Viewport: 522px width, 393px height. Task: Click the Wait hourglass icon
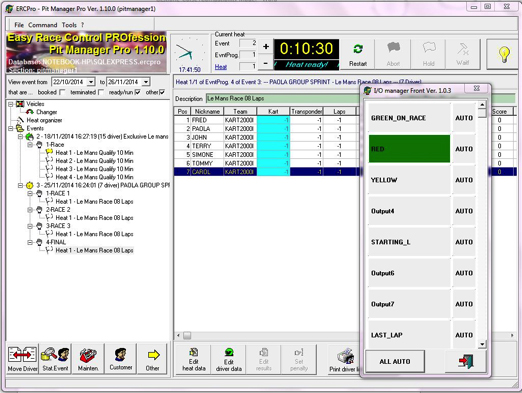[x=463, y=54]
